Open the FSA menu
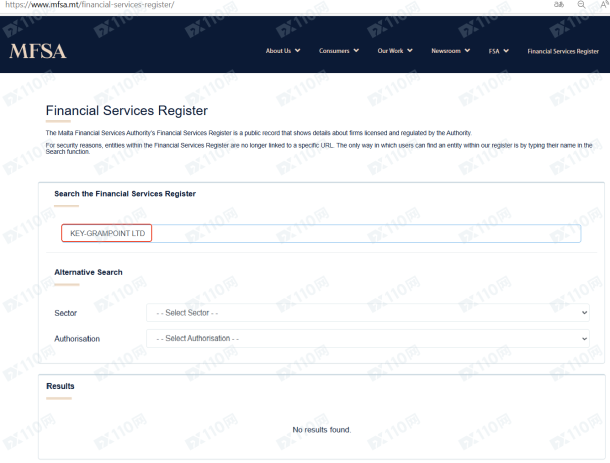The image size is (610, 463). point(494,51)
